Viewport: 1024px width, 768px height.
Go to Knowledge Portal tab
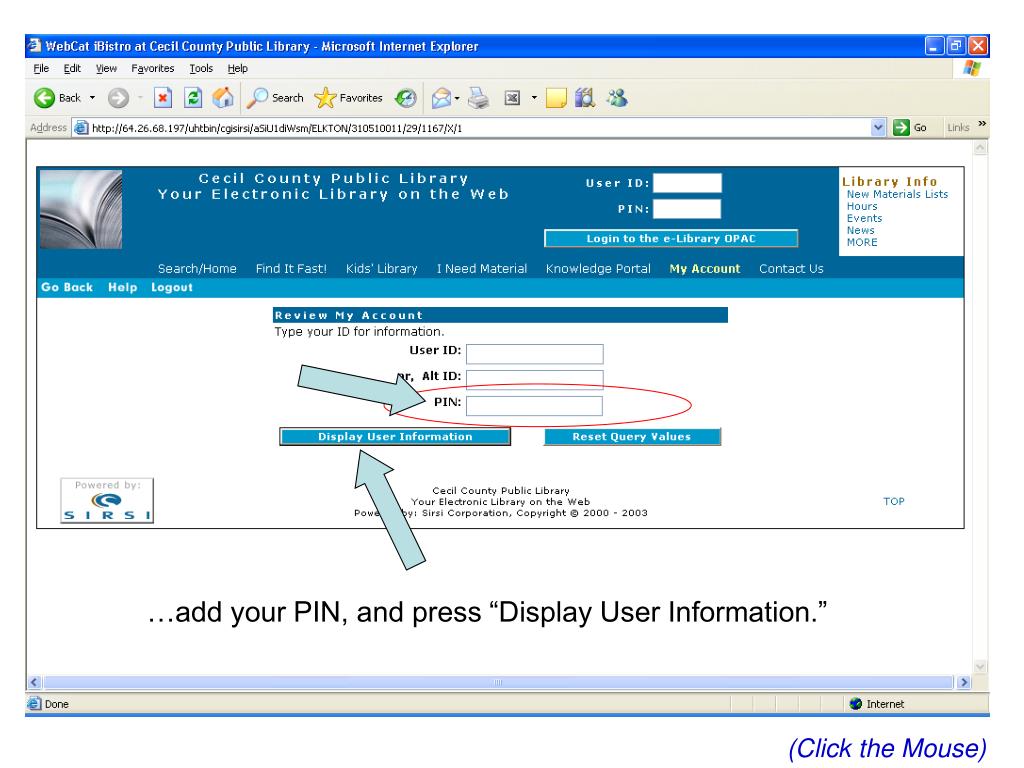click(x=598, y=268)
